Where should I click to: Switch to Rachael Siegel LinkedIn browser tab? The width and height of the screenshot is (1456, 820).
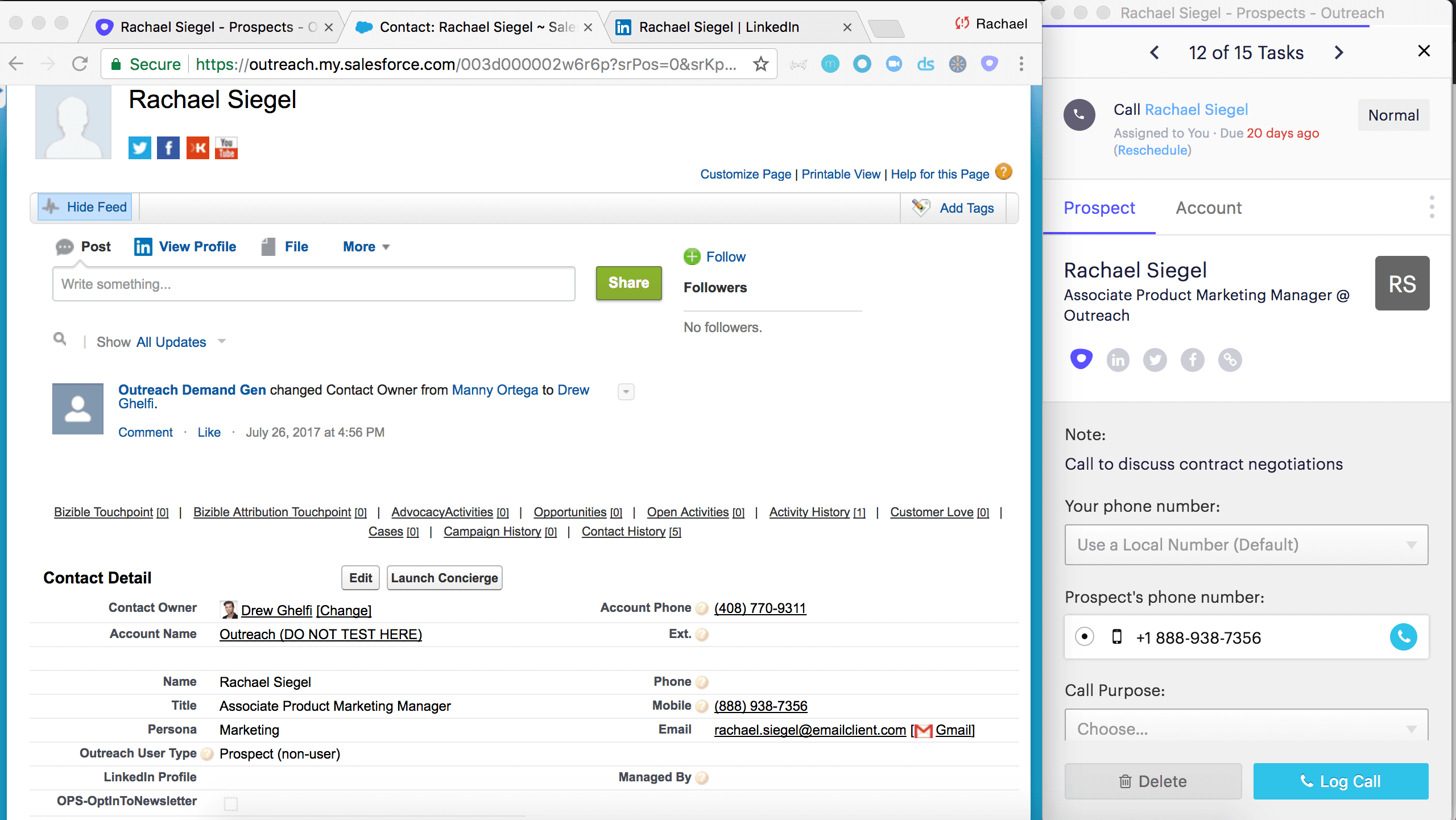click(719, 27)
